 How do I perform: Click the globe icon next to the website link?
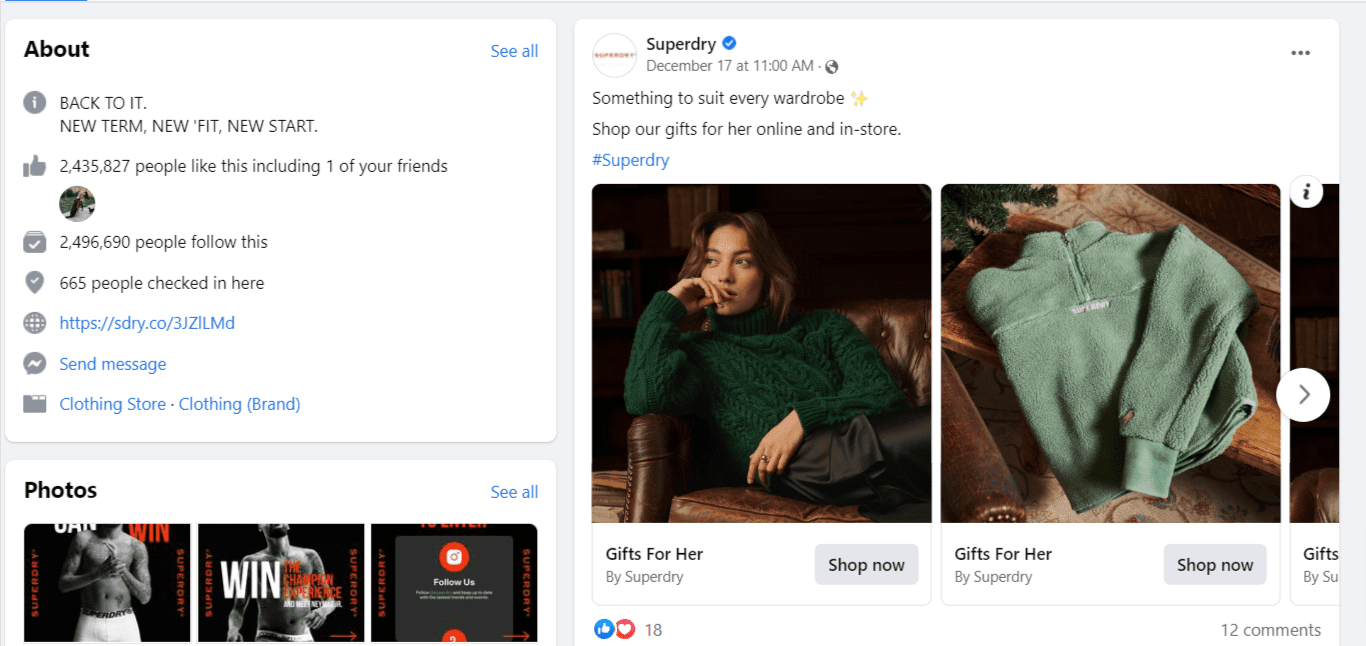click(x=34, y=323)
